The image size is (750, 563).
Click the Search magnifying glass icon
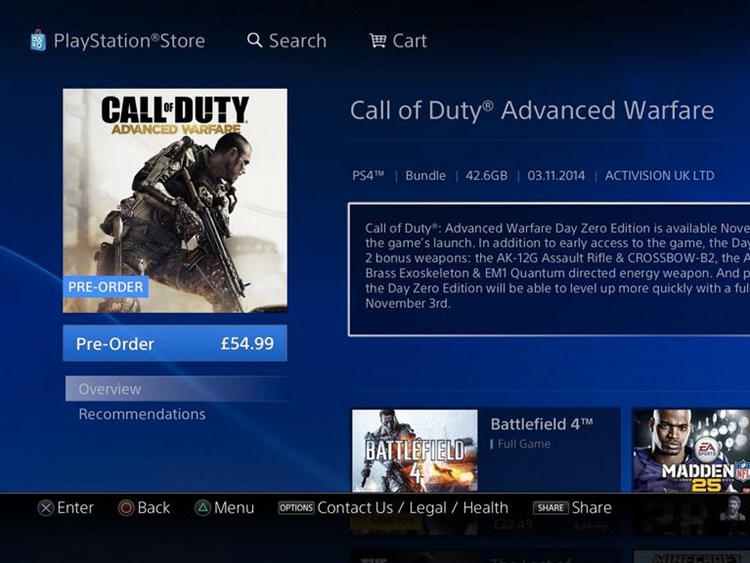[x=254, y=40]
